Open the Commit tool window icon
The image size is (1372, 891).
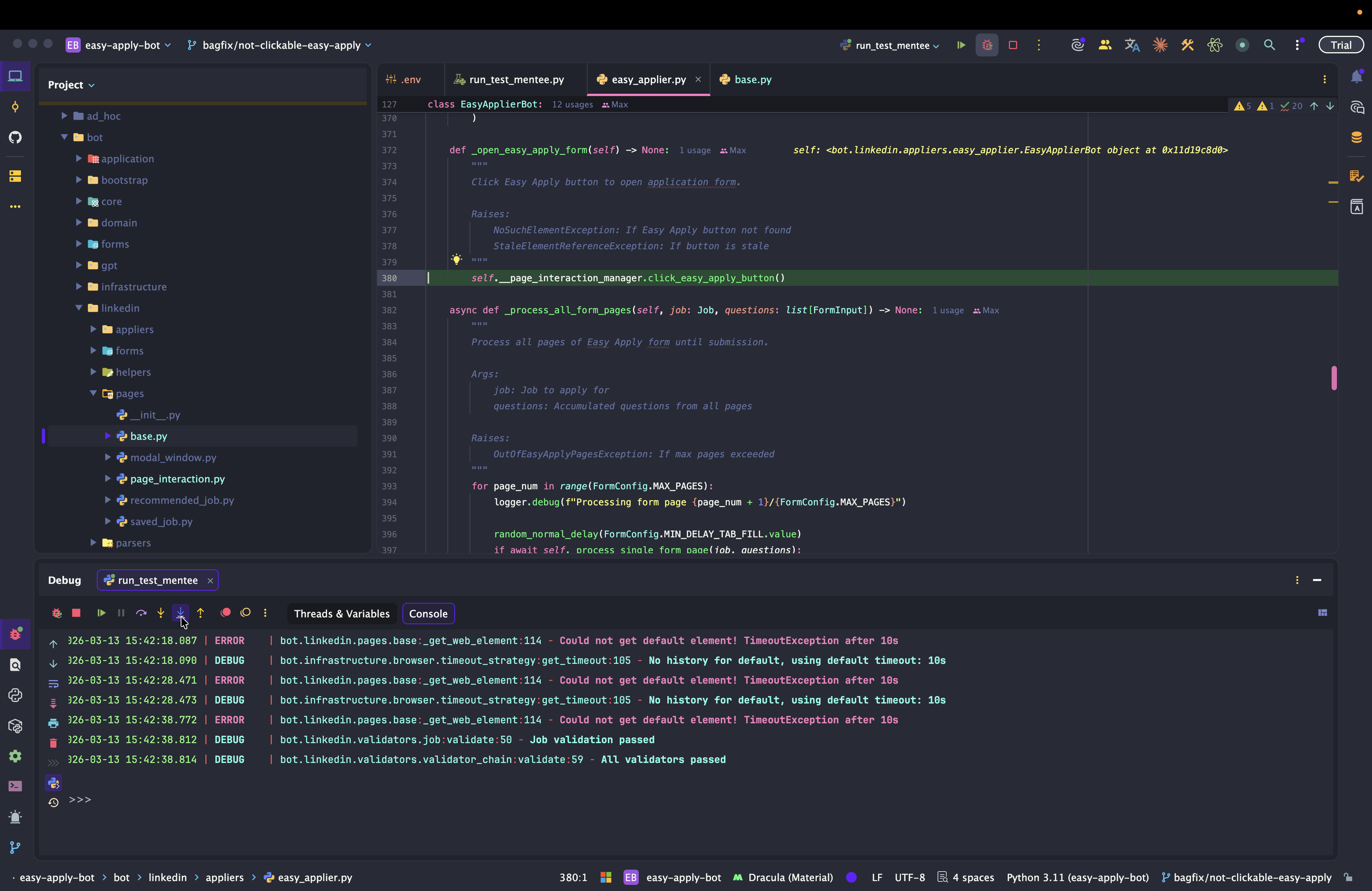[x=16, y=107]
